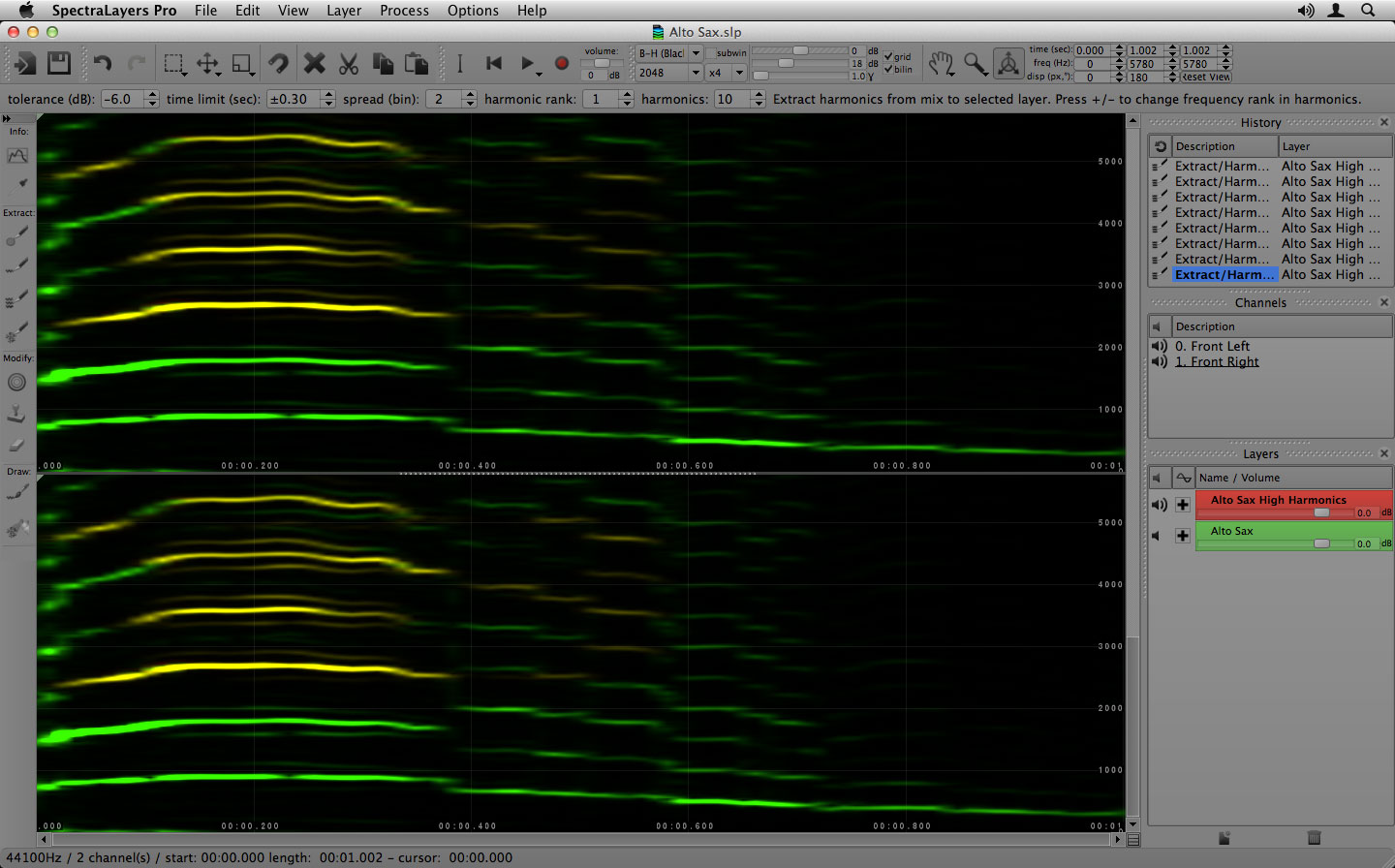Select the time cursor tool

tap(460, 64)
